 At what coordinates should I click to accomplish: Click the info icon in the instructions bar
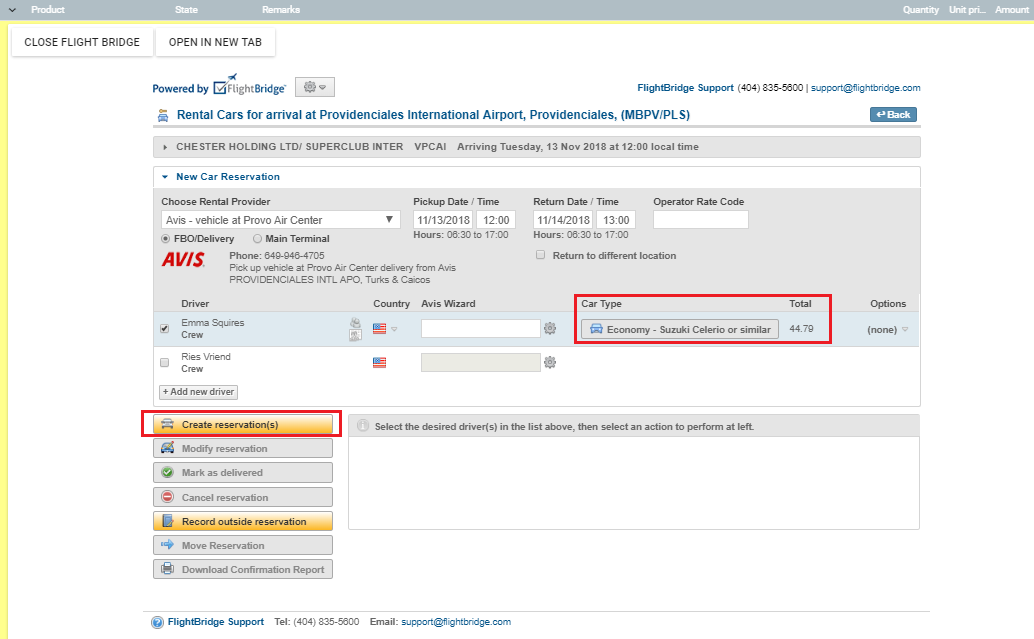pos(363,426)
